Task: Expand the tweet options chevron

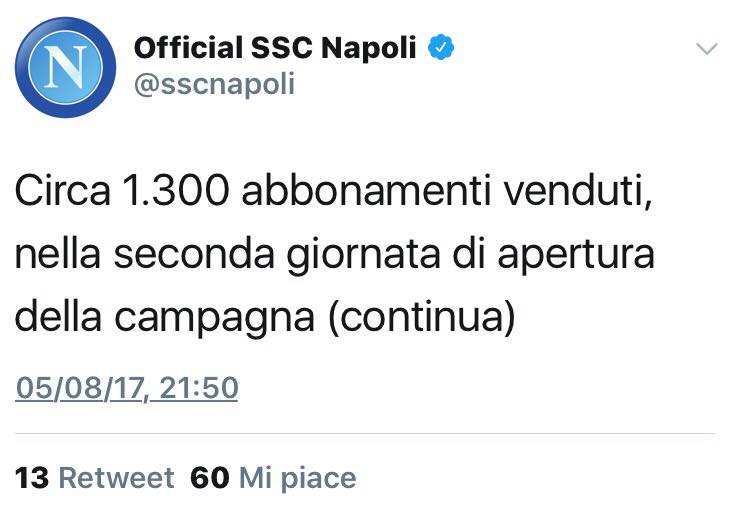Action: [706, 48]
